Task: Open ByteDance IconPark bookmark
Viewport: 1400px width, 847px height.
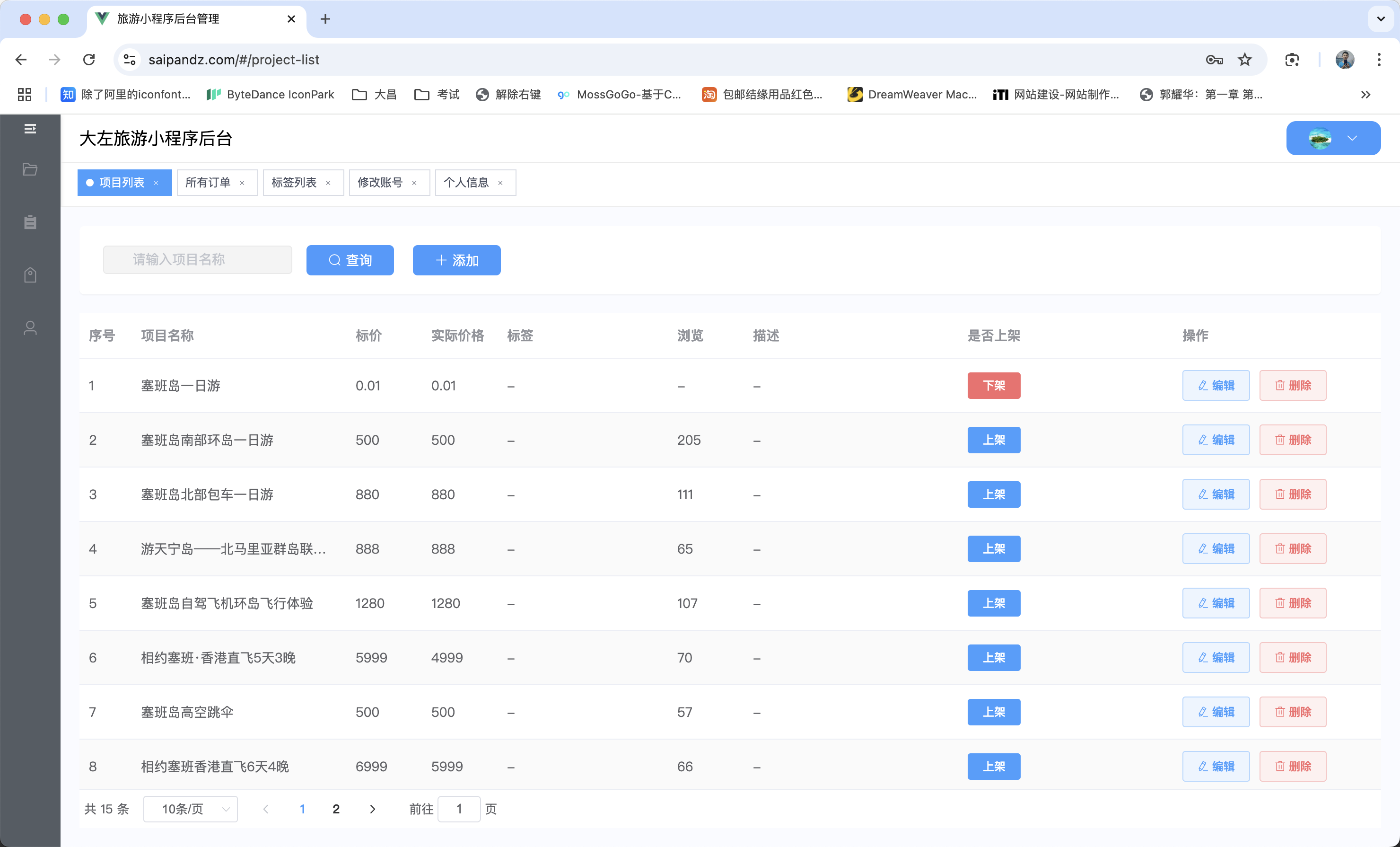Action: (x=271, y=94)
